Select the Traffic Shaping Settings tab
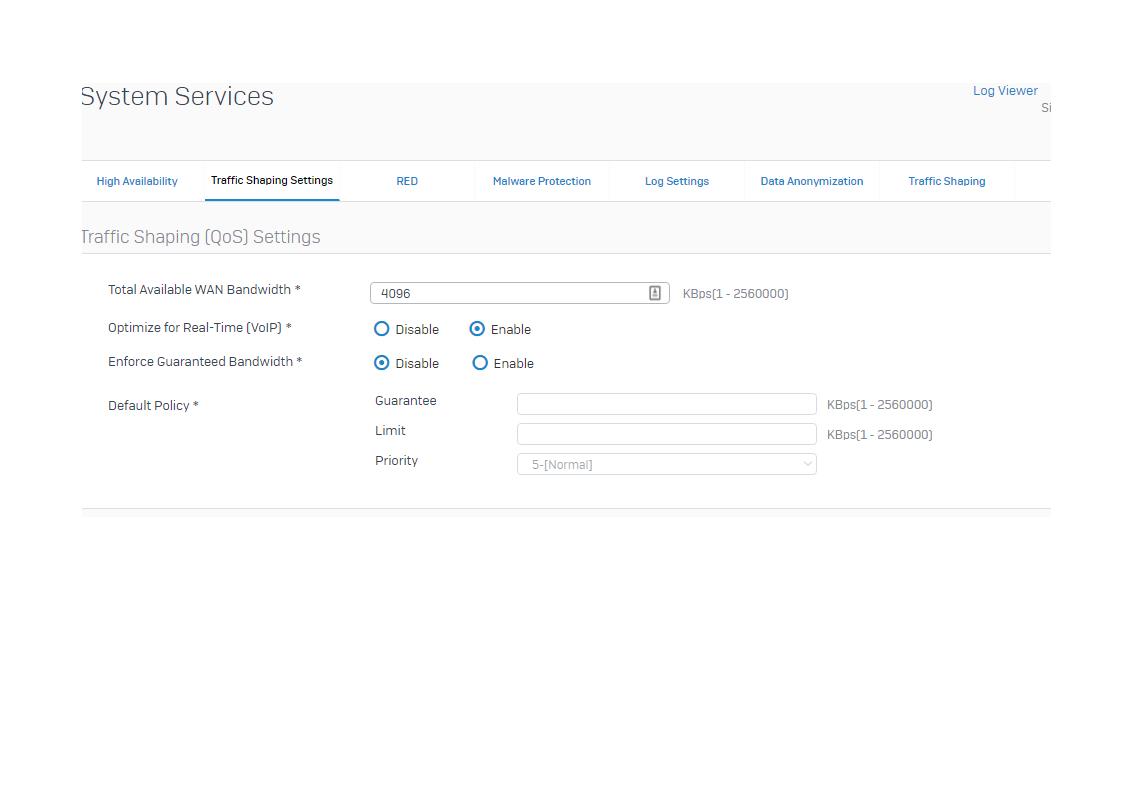 click(272, 180)
